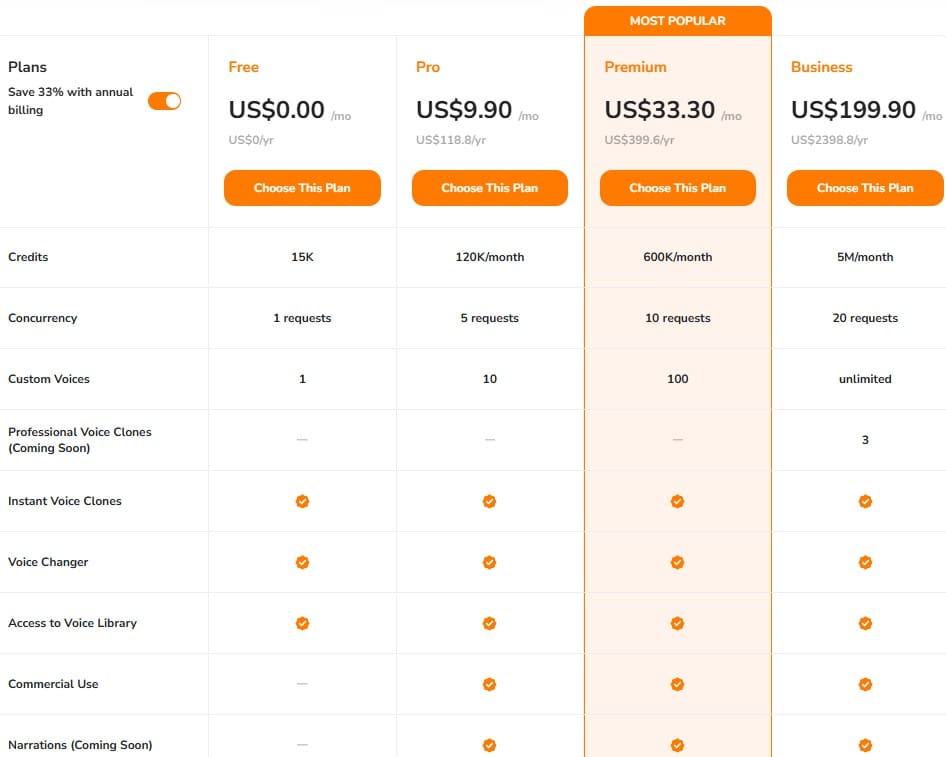Viewport: 946px width, 757px height.
Task: Choose This Plan for the Premium tier
Action: tap(678, 188)
